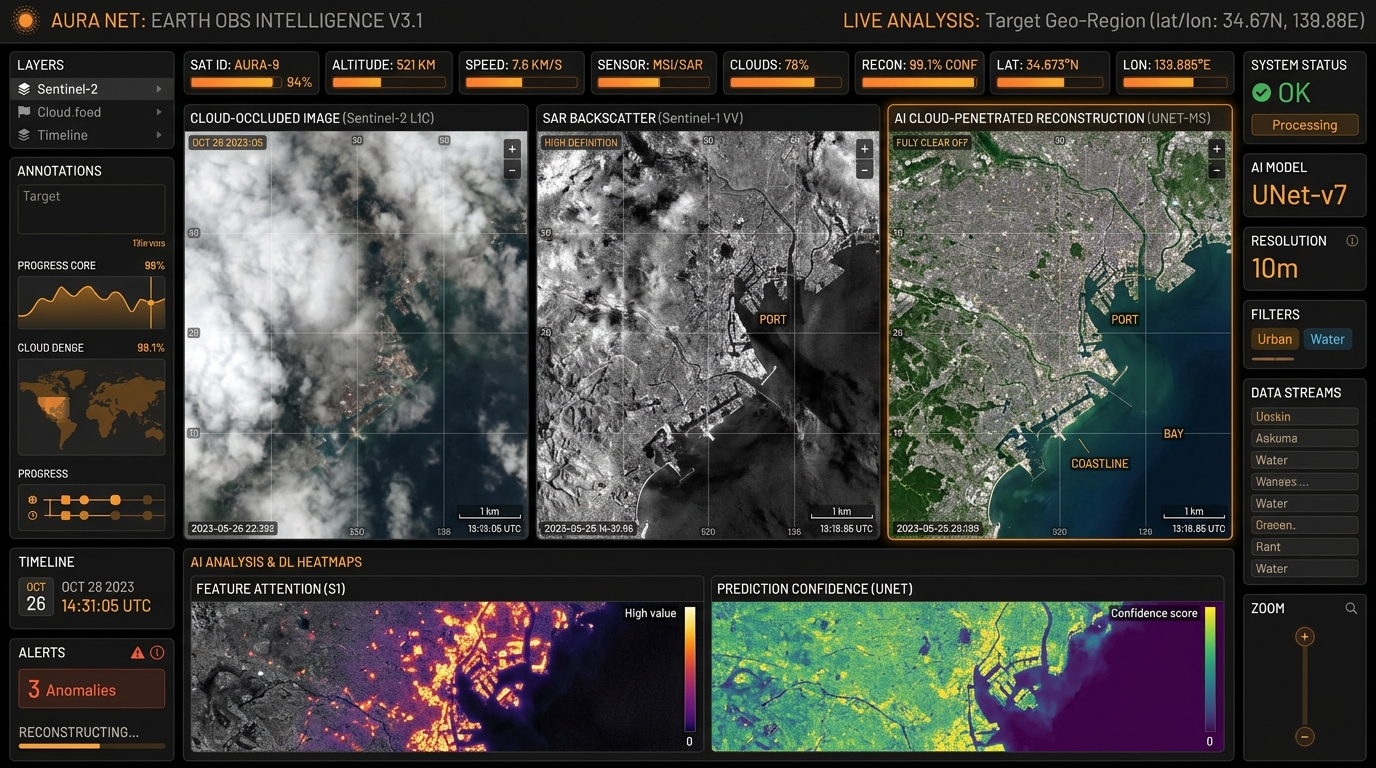Click the minus button on Zoom slider
Image resolution: width=1376 pixels, height=768 pixels.
pyautogui.click(x=1304, y=737)
